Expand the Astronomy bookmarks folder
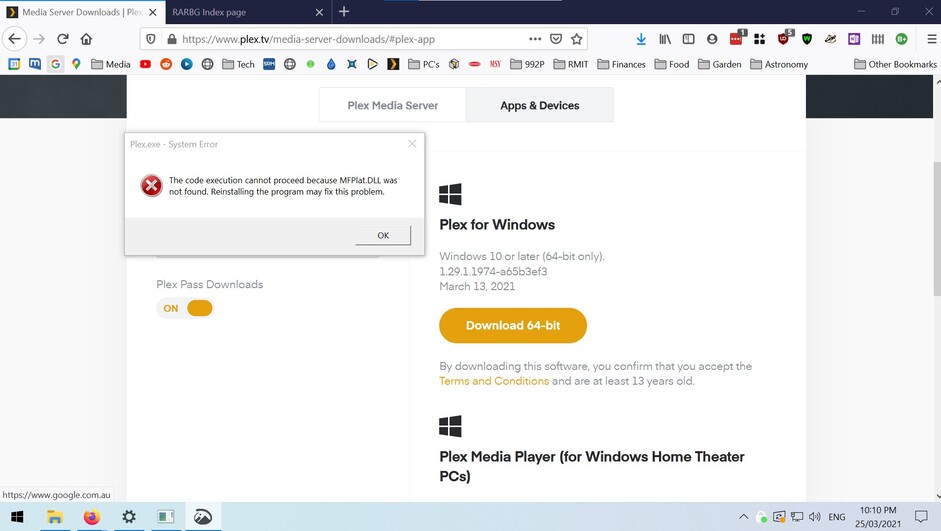Viewport: 941px width, 531px height. pyautogui.click(x=779, y=64)
